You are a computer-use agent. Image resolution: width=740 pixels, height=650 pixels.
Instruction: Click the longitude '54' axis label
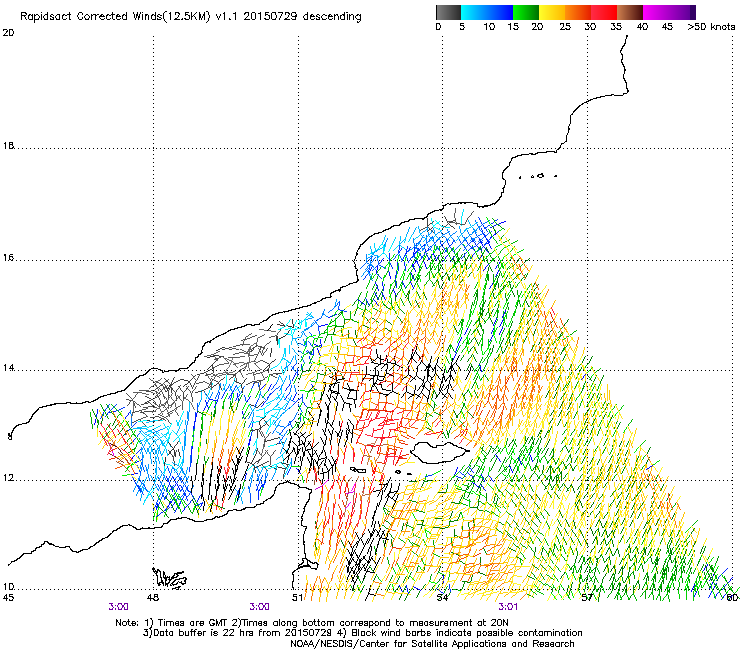pos(442,598)
